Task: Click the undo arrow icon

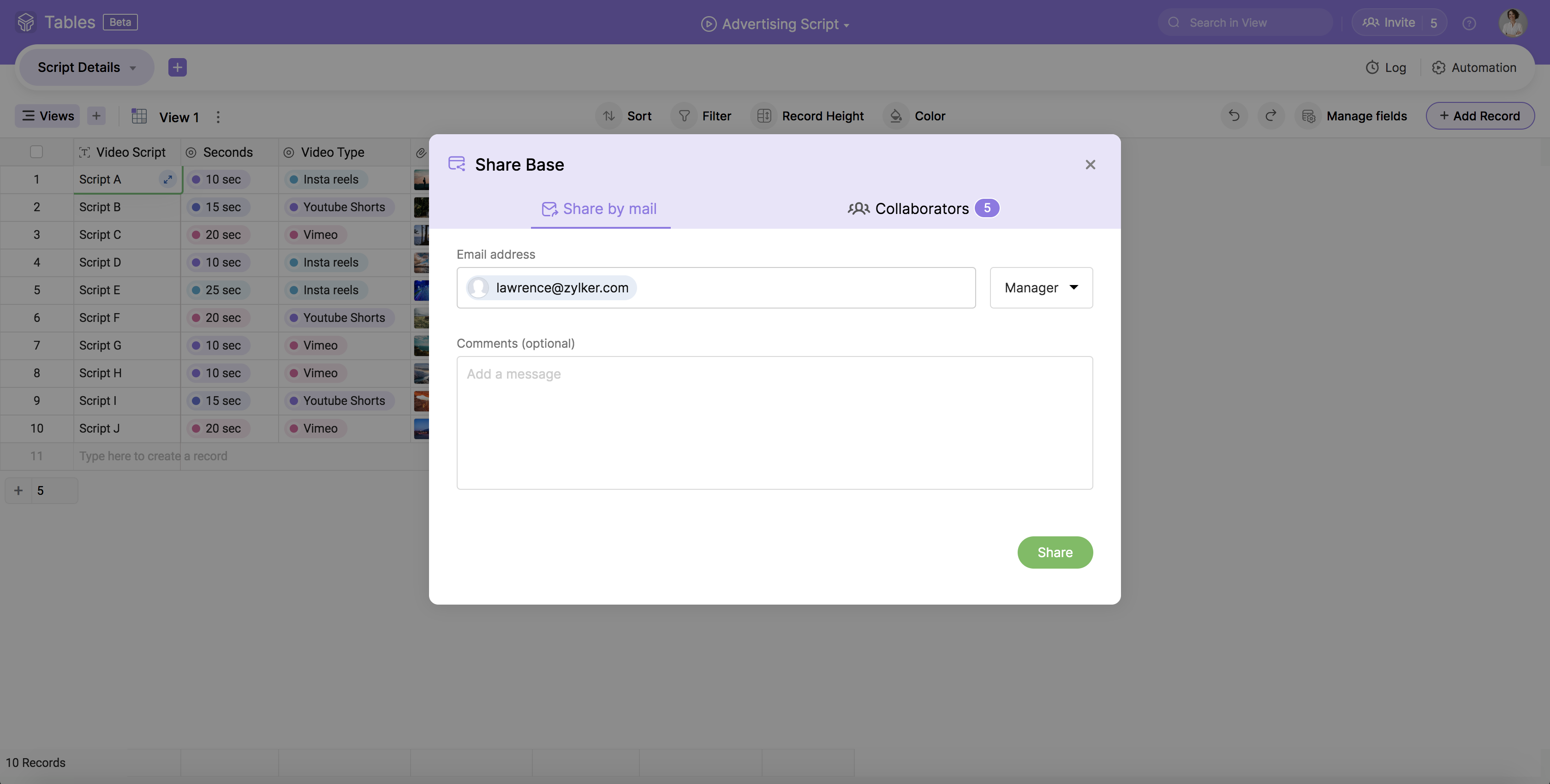Action: coord(1234,115)
